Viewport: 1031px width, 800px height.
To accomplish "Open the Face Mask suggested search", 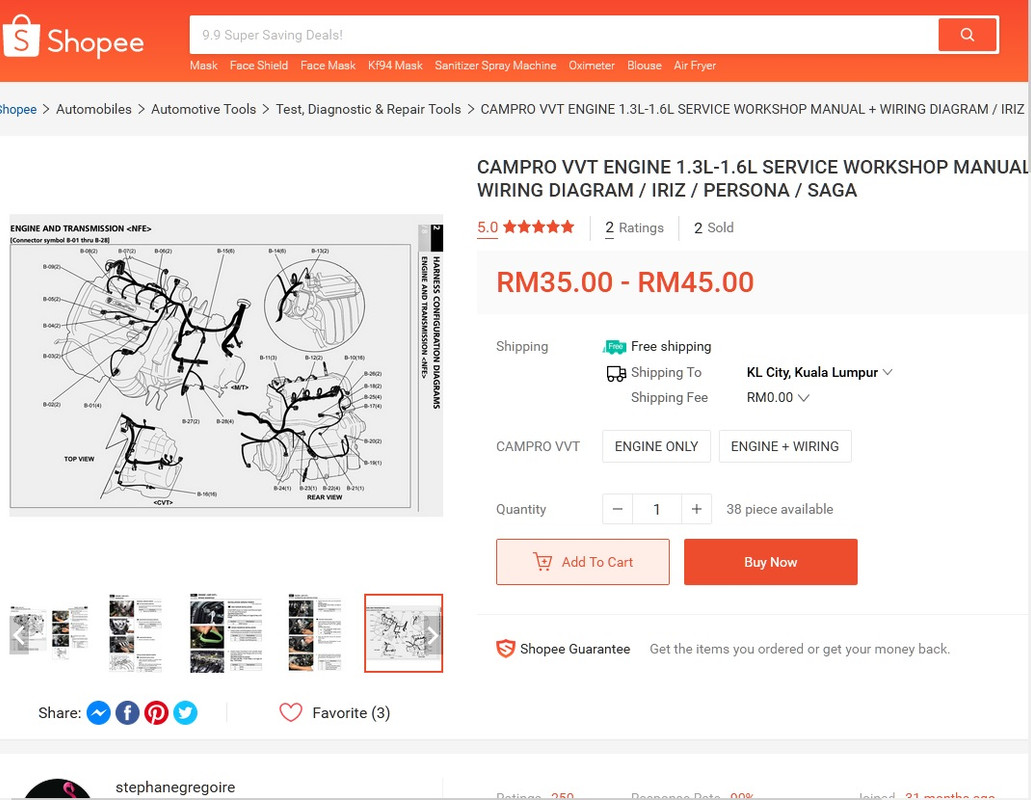I will (327, 66).
